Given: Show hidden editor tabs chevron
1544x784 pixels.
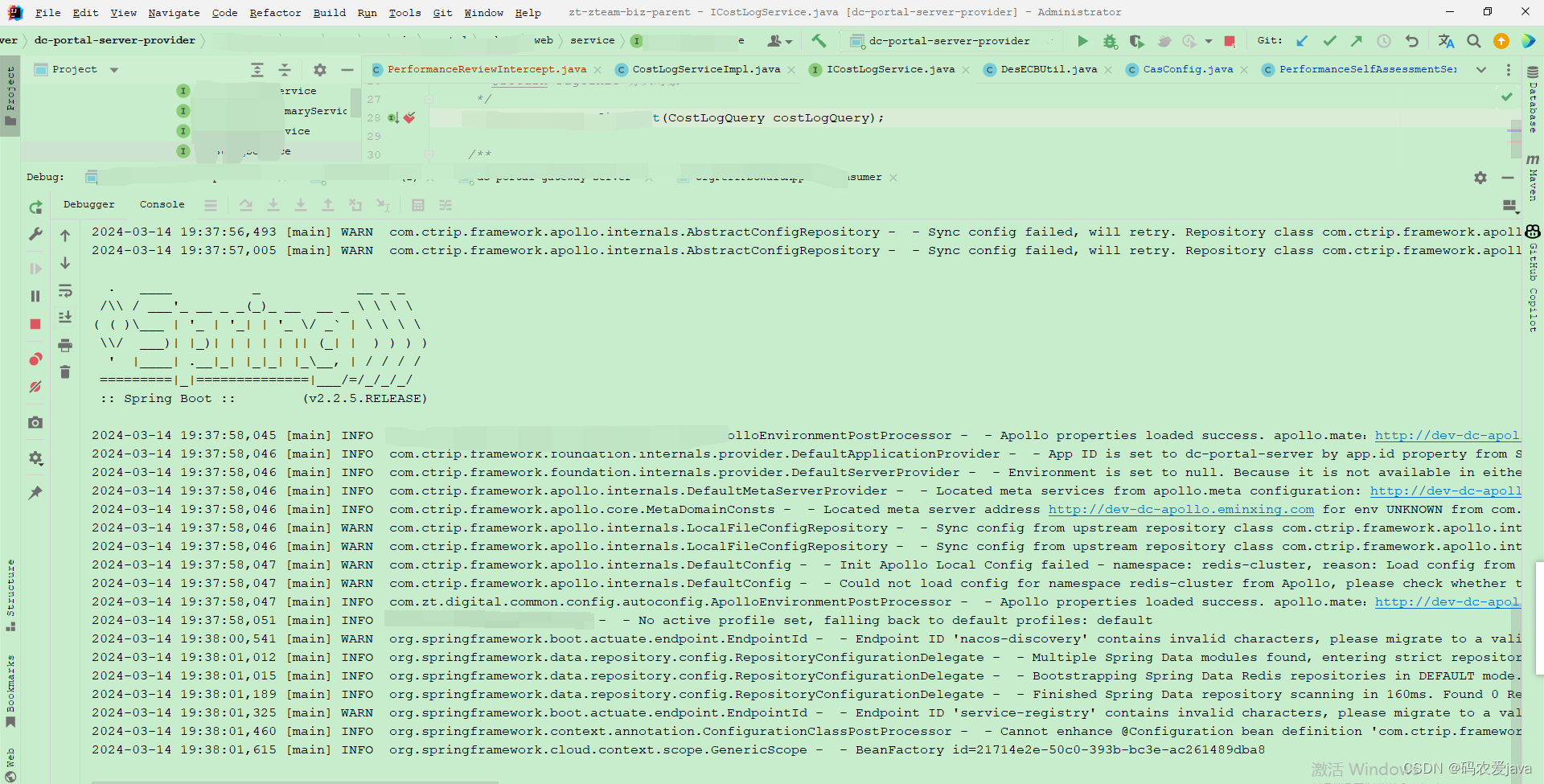Looking at the screenshot, I should pos(1481,70).
